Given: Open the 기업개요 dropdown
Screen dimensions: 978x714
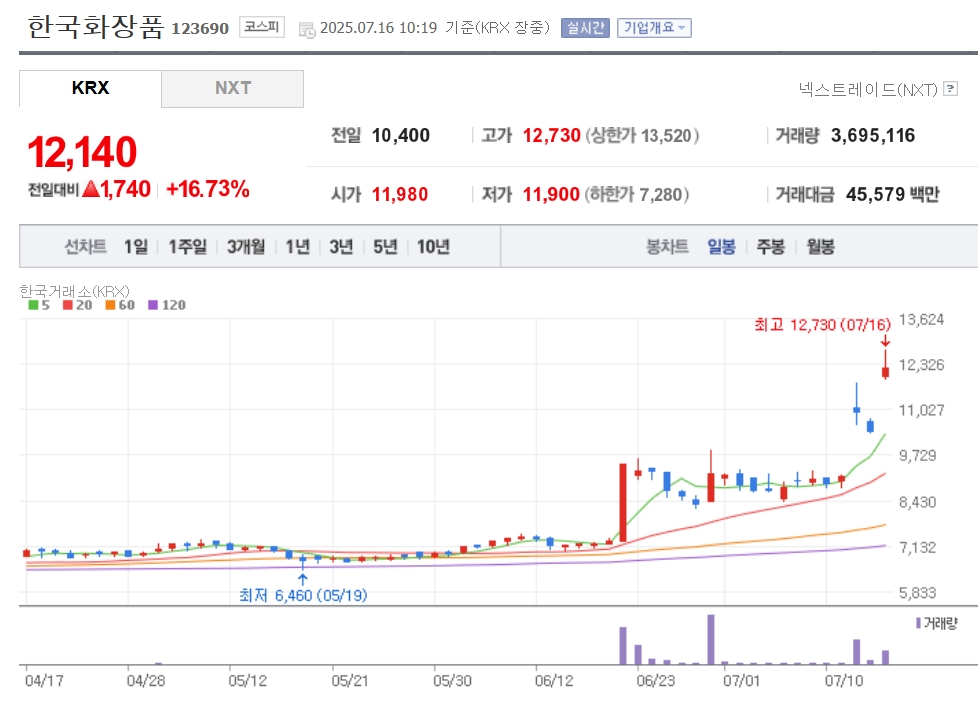Looking at the screenshot, I should (x=654, y=27).
